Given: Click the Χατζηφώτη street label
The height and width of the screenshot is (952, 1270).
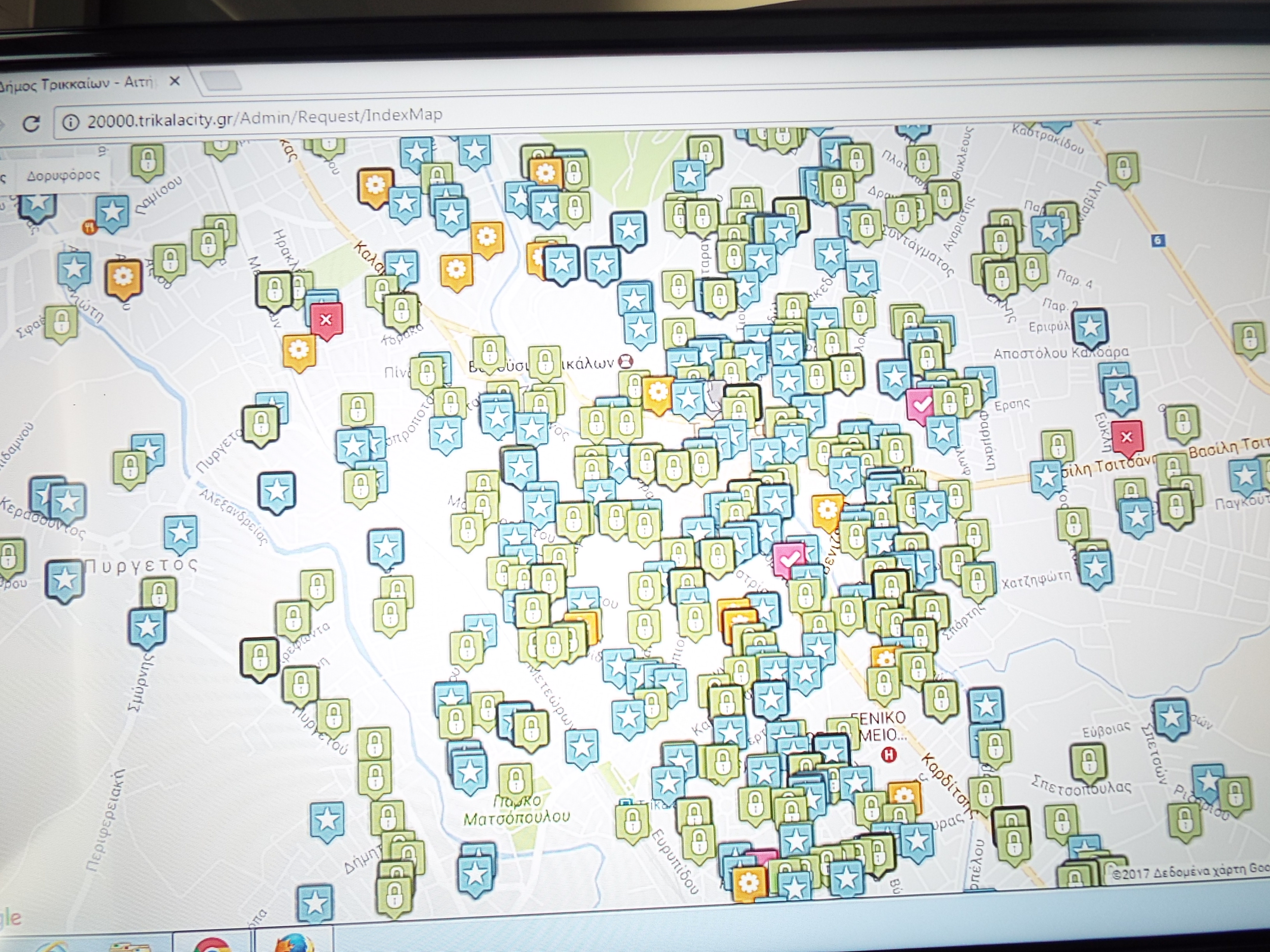Looking at the screenshot, I should point(1036,580).
